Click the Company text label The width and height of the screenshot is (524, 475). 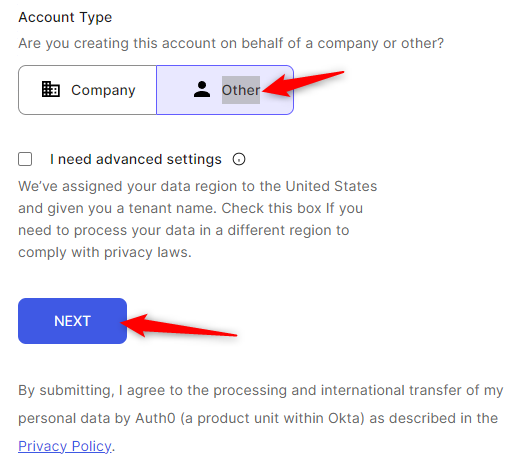[x=103, y=90]
